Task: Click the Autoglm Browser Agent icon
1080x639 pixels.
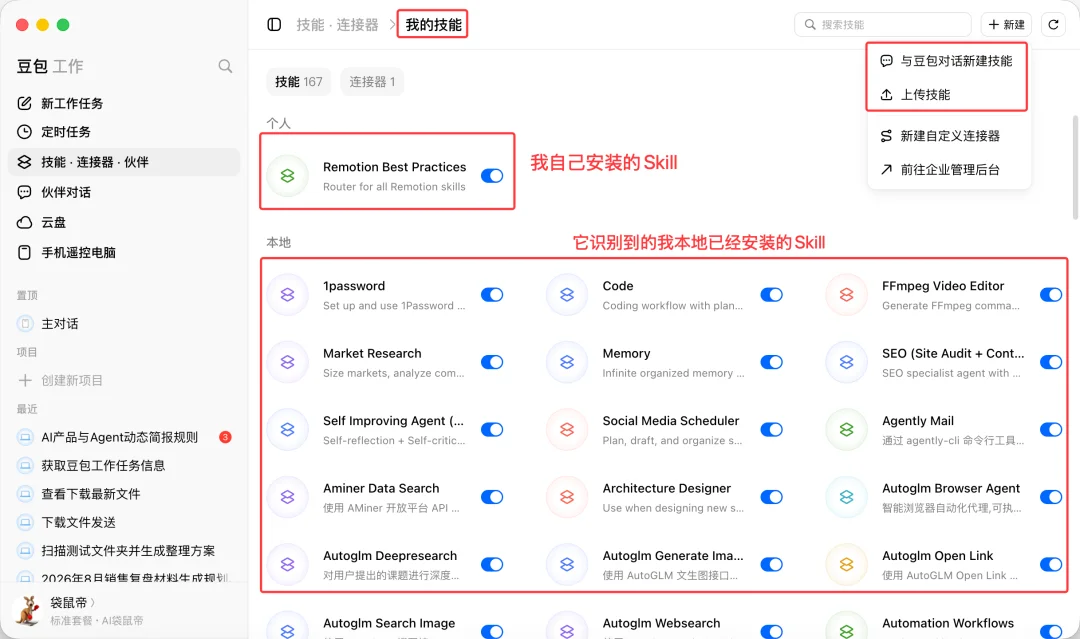Action: 847,497
